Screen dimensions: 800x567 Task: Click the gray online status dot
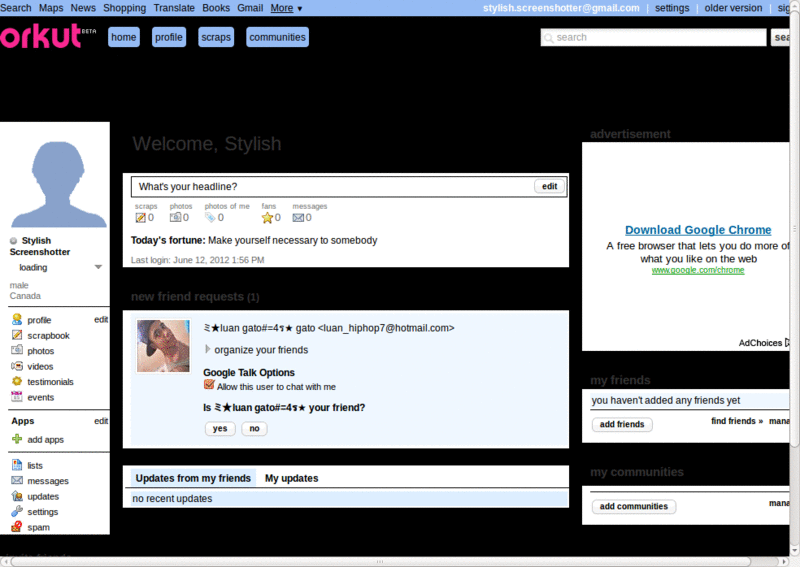[13, 241]
